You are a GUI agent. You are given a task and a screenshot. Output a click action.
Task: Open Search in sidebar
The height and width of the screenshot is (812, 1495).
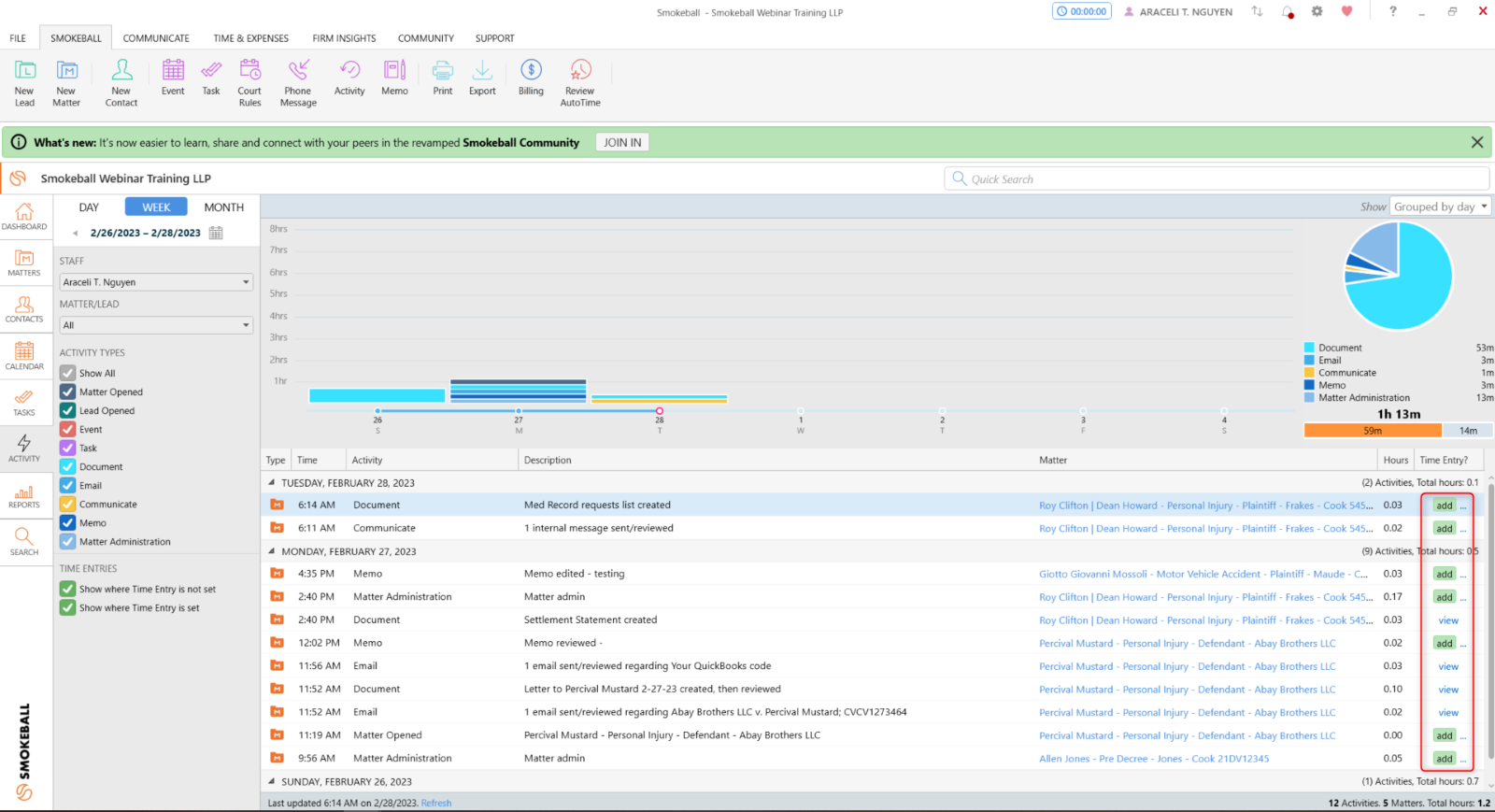click(24, 542)
